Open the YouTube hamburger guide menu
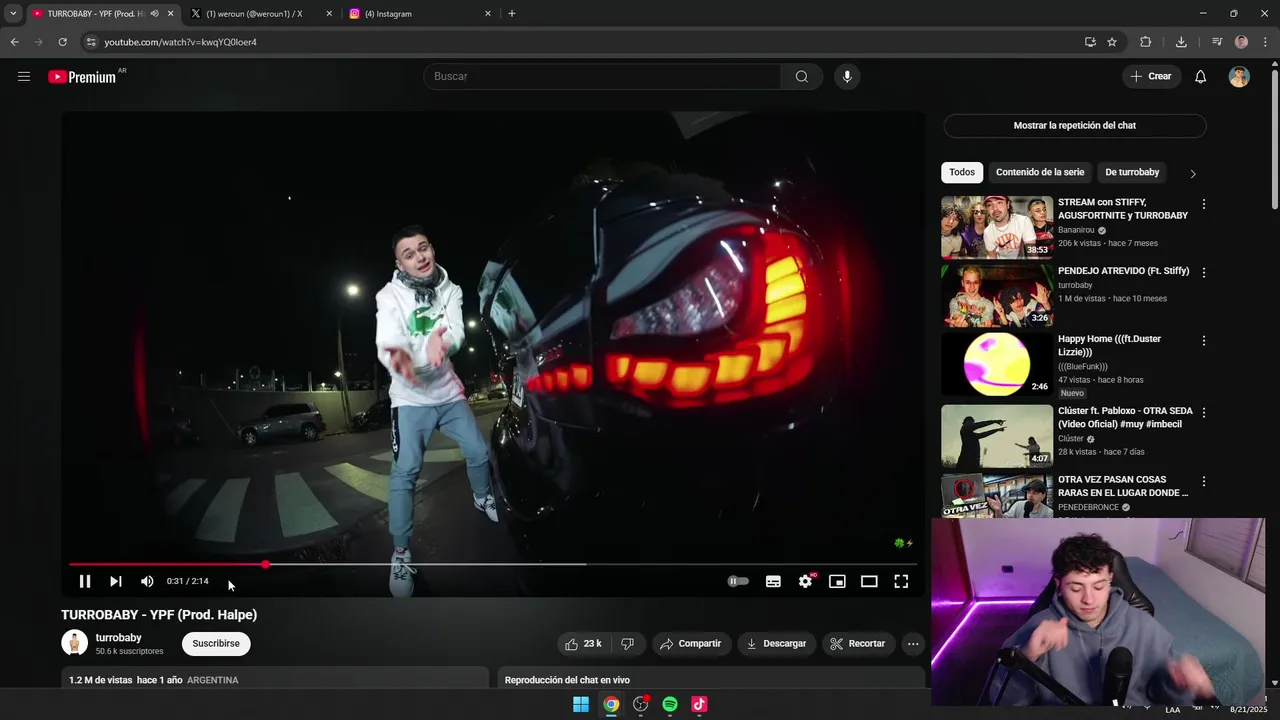This screenshot has width=1280, height=720. coord(24,77)
